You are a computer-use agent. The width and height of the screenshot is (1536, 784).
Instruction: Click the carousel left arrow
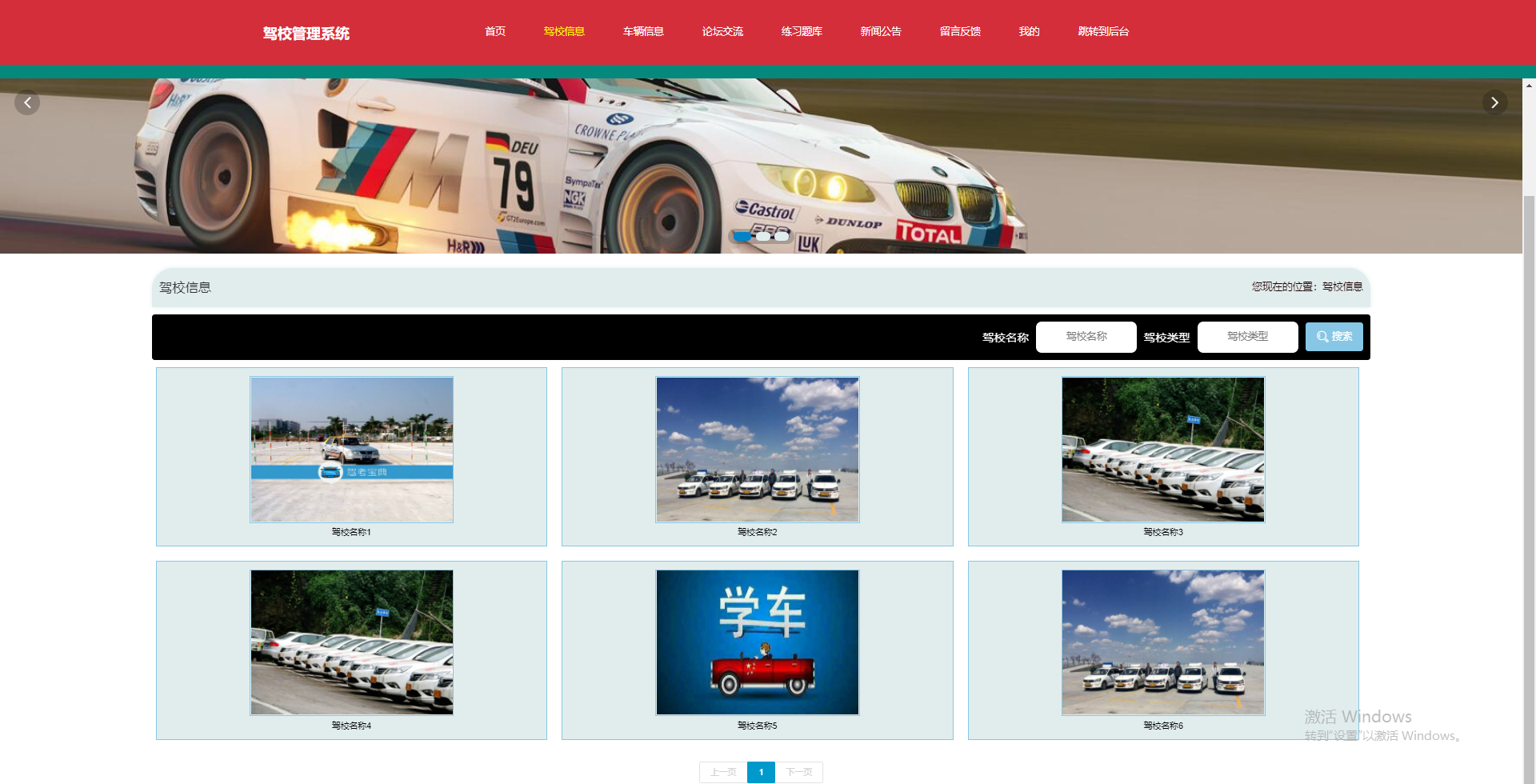(26, 102)
